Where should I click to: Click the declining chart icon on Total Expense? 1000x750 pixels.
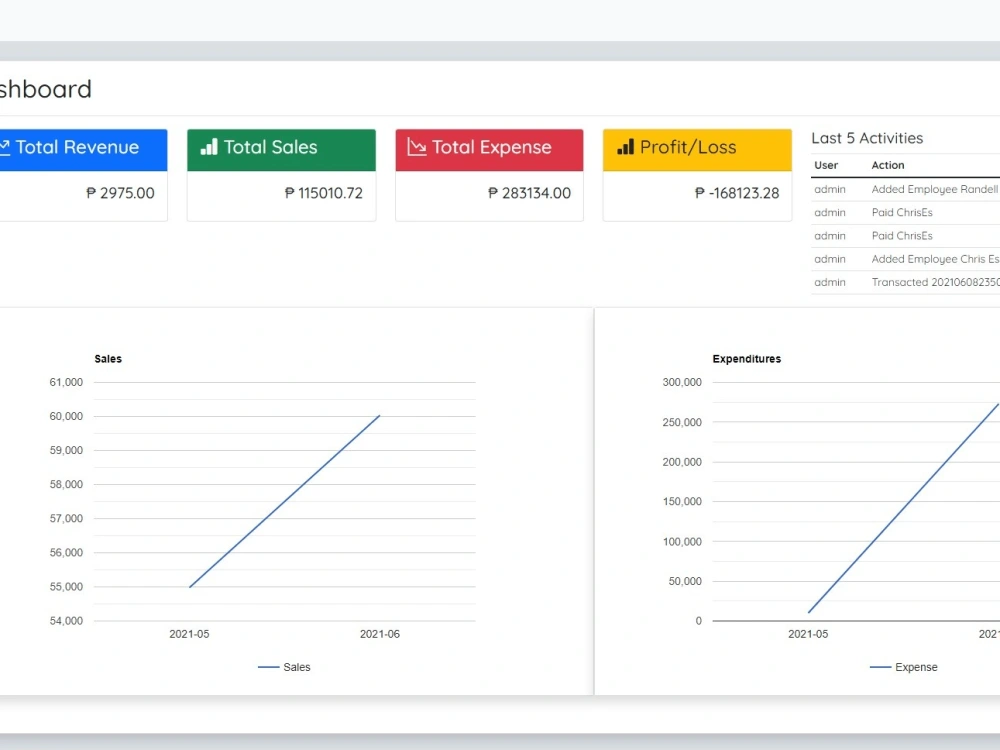click(x=416, y=147)
